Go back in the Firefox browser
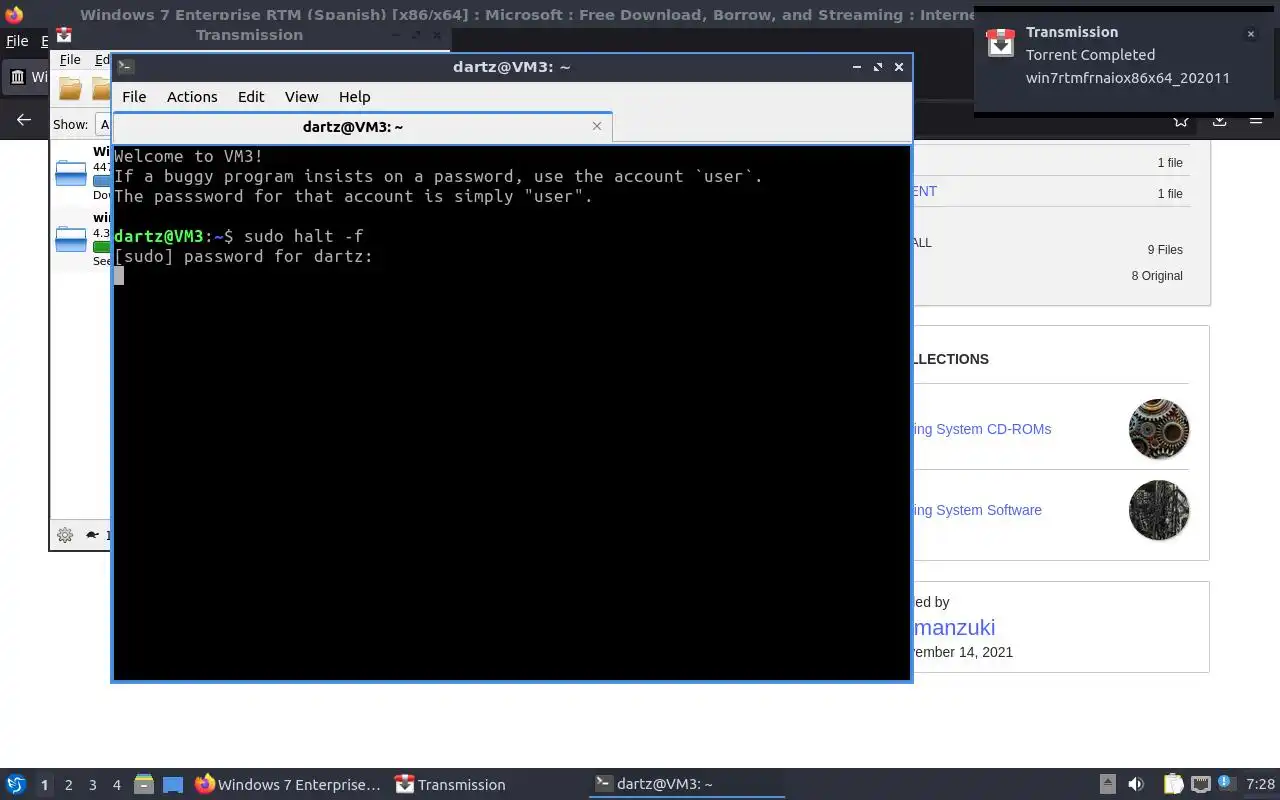 (x=24, y=120)
